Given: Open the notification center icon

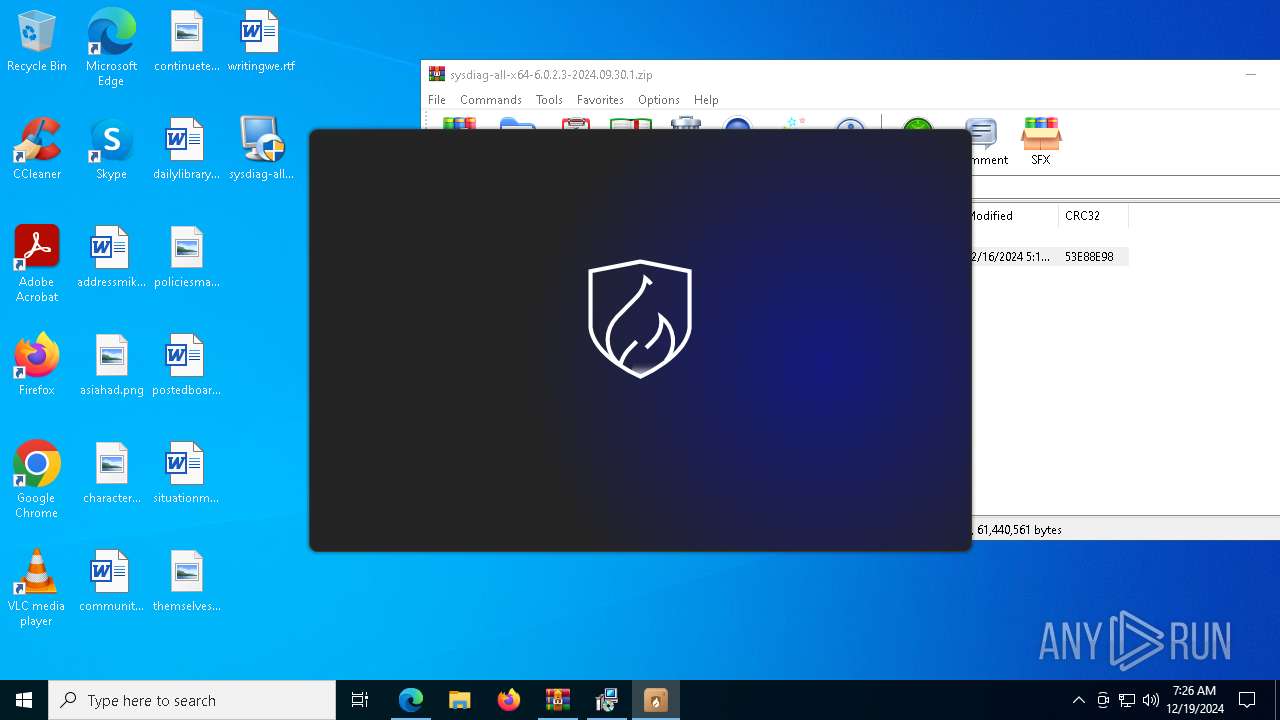Looking at the screenshot, I should [1247, 700].
